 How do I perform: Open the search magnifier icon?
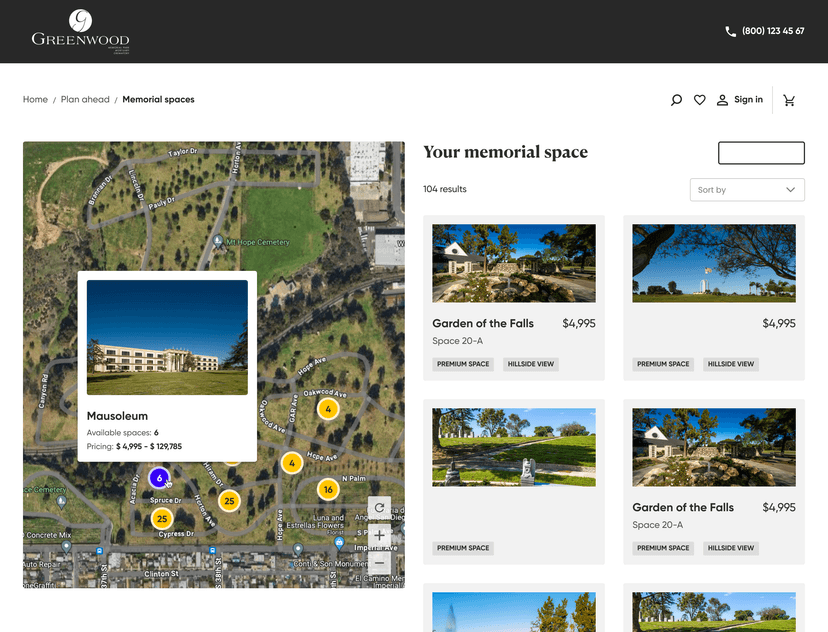[x=676, y=100]
